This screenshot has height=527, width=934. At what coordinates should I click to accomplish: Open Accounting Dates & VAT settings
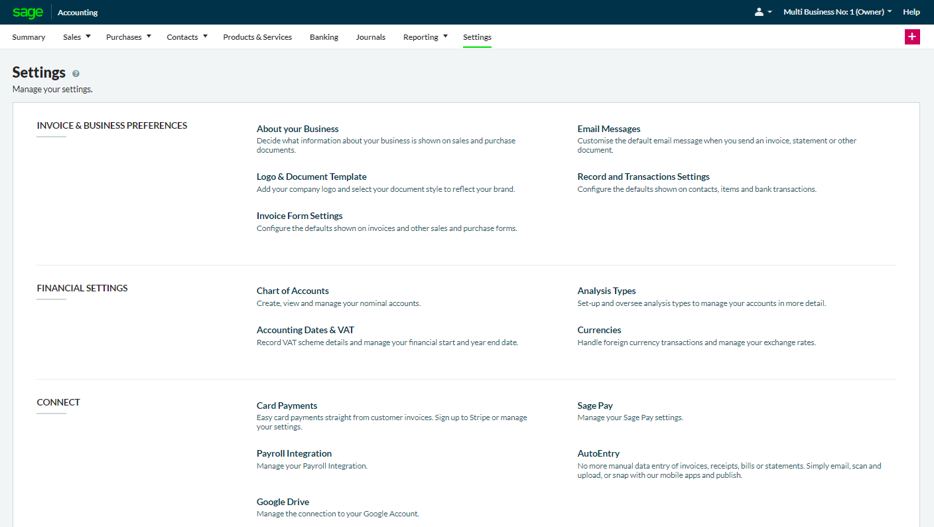click(x=305, y=330)
